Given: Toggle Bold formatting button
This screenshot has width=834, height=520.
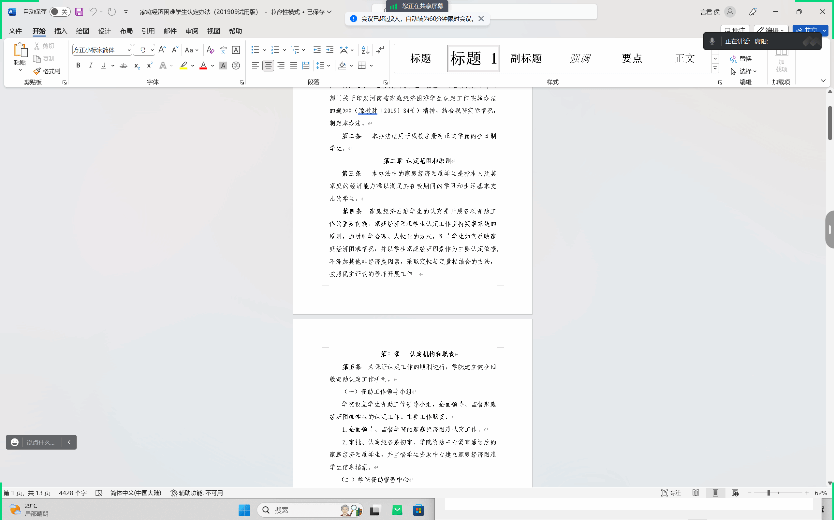Looking at the screenshot, I should 78,66.
